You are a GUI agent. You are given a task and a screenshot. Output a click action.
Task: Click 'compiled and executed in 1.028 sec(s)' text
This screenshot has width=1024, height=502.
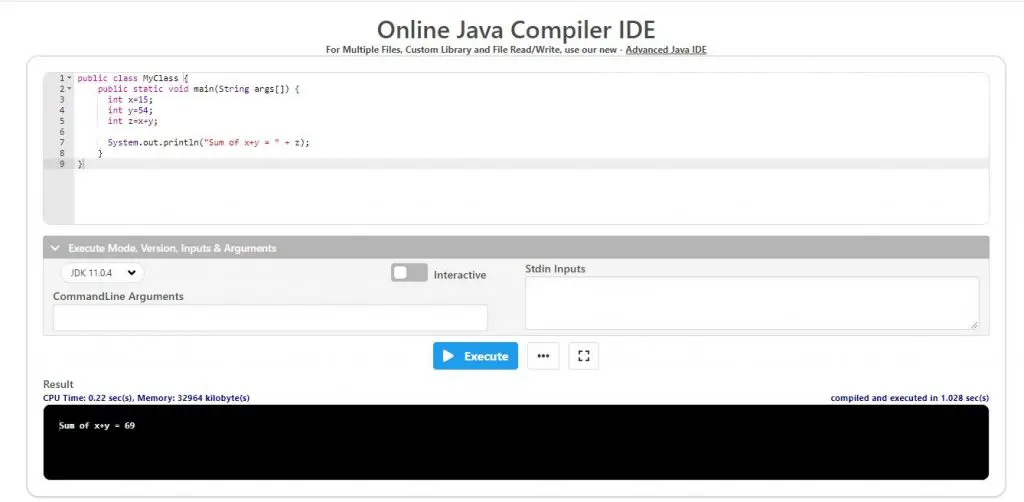pyautogui.click(x=909, y=398)
